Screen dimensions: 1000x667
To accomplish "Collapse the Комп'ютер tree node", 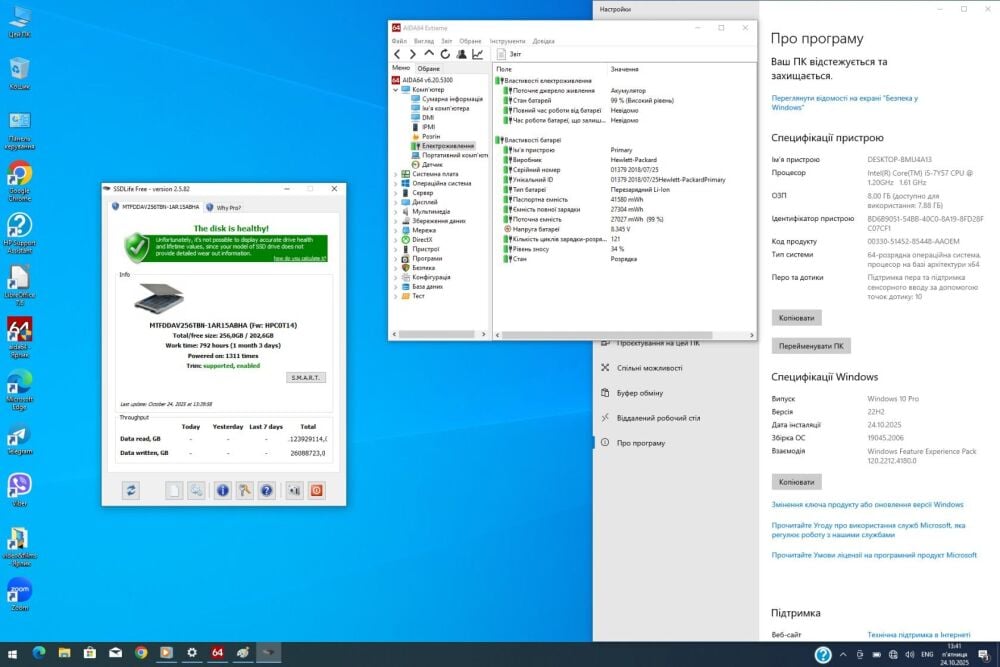I will click(395, 90).
